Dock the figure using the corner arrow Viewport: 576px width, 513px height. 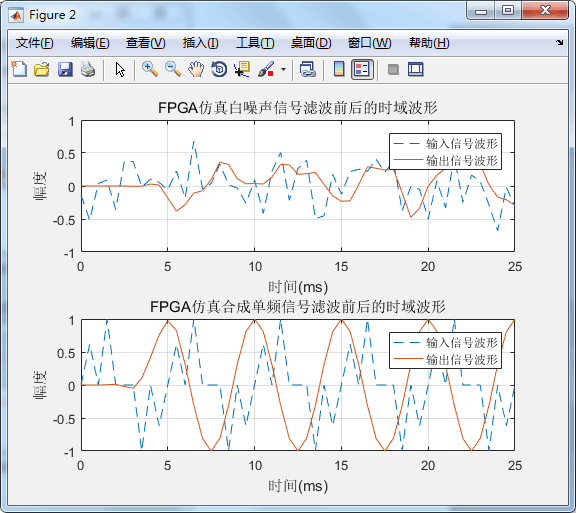559,43
